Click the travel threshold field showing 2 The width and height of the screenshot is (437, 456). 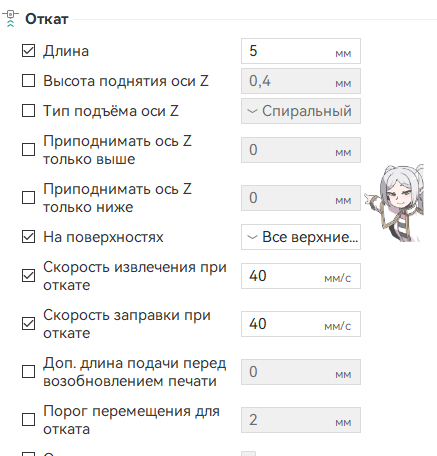point(301,420)
